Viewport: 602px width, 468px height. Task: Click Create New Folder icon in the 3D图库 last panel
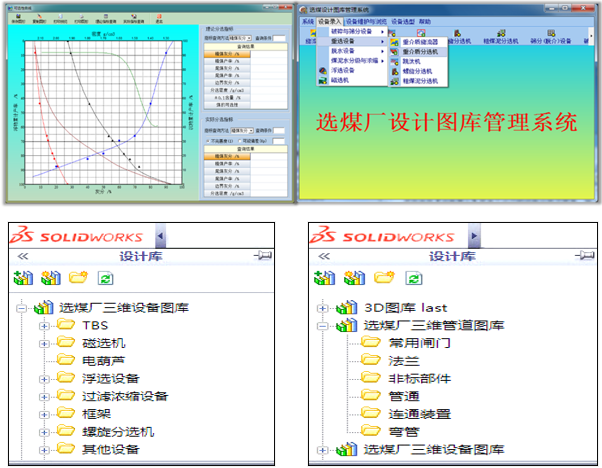[x=382, y=279]
